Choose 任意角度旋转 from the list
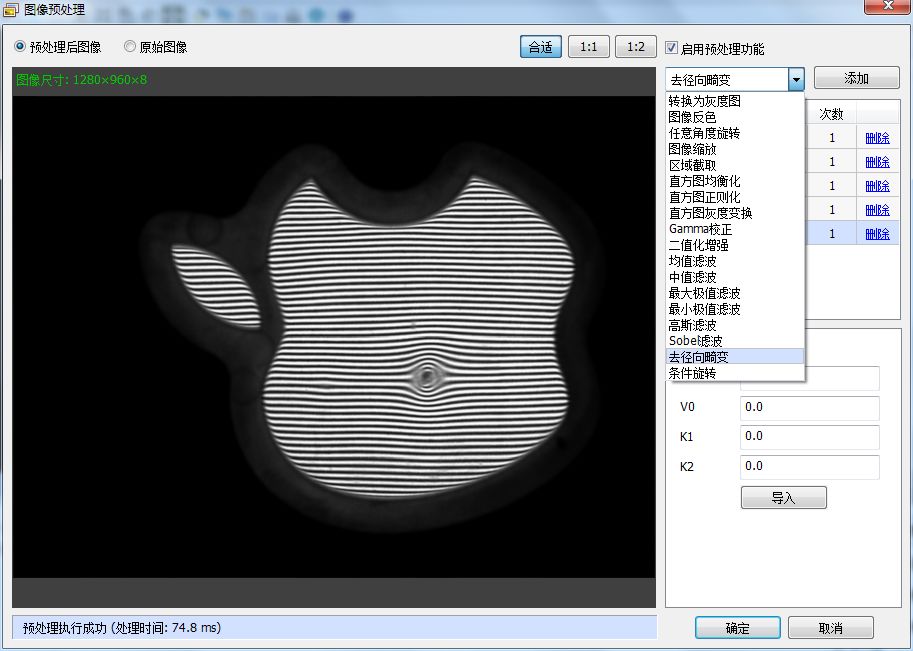This screenshot has width=913, height=651. tap(735, 133)
